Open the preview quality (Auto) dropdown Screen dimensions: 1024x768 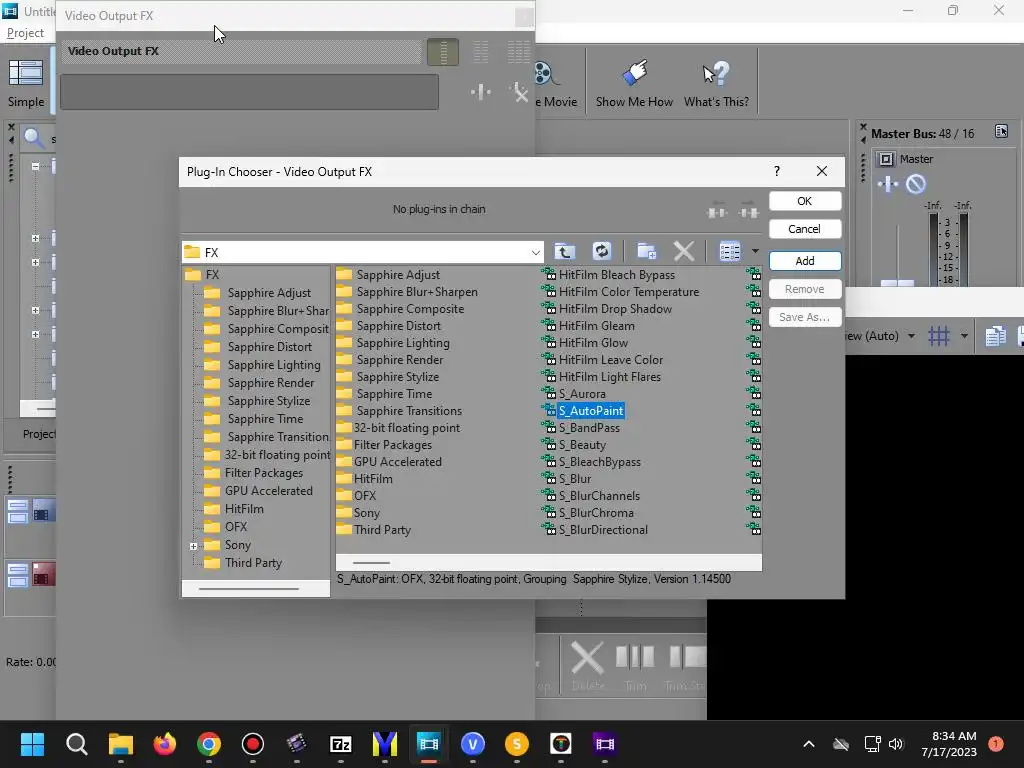(912, 336)
